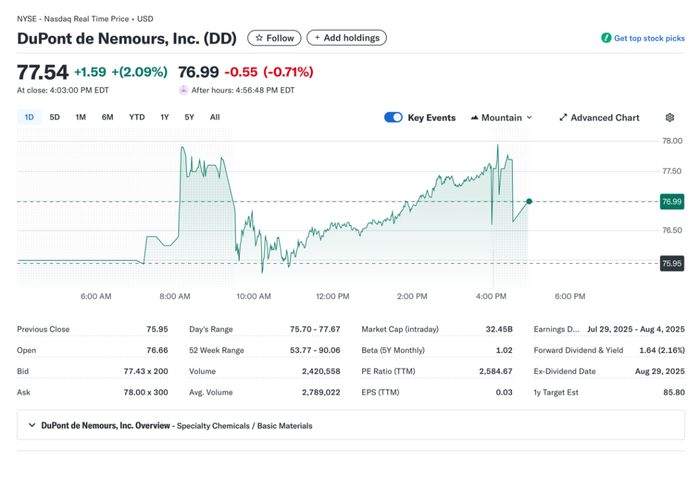Switch chart to 1Y range
Viewport: 700px width, 477px height.
[x=164, y=117]
